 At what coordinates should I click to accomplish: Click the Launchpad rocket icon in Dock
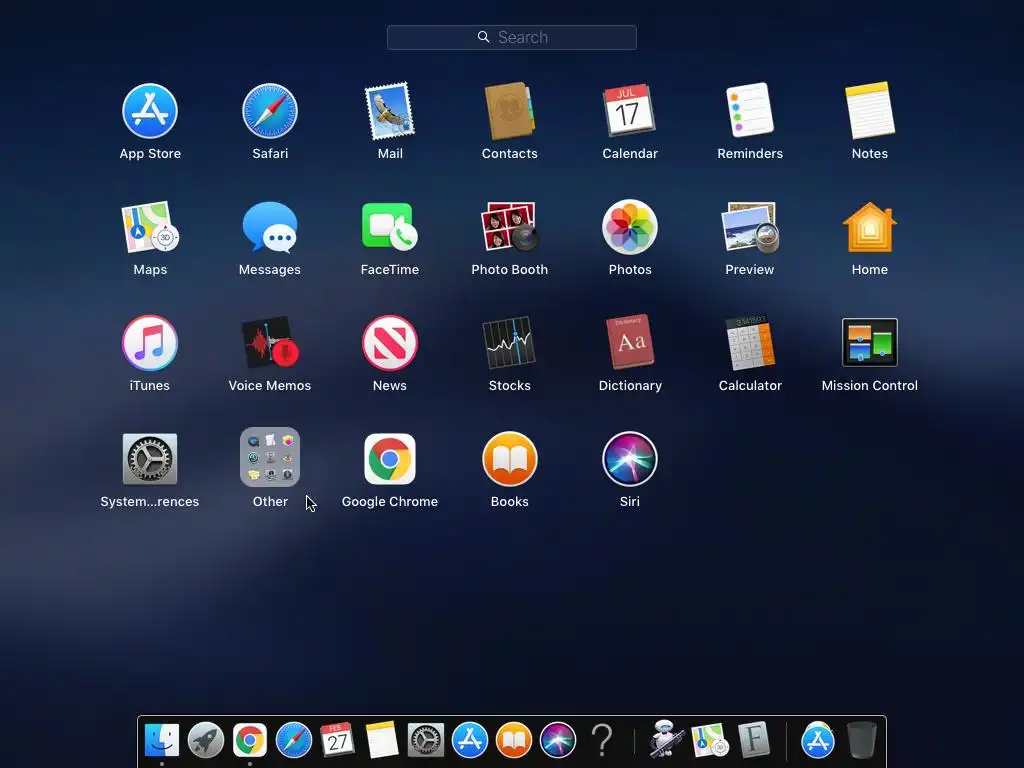(x=206, y=740)
